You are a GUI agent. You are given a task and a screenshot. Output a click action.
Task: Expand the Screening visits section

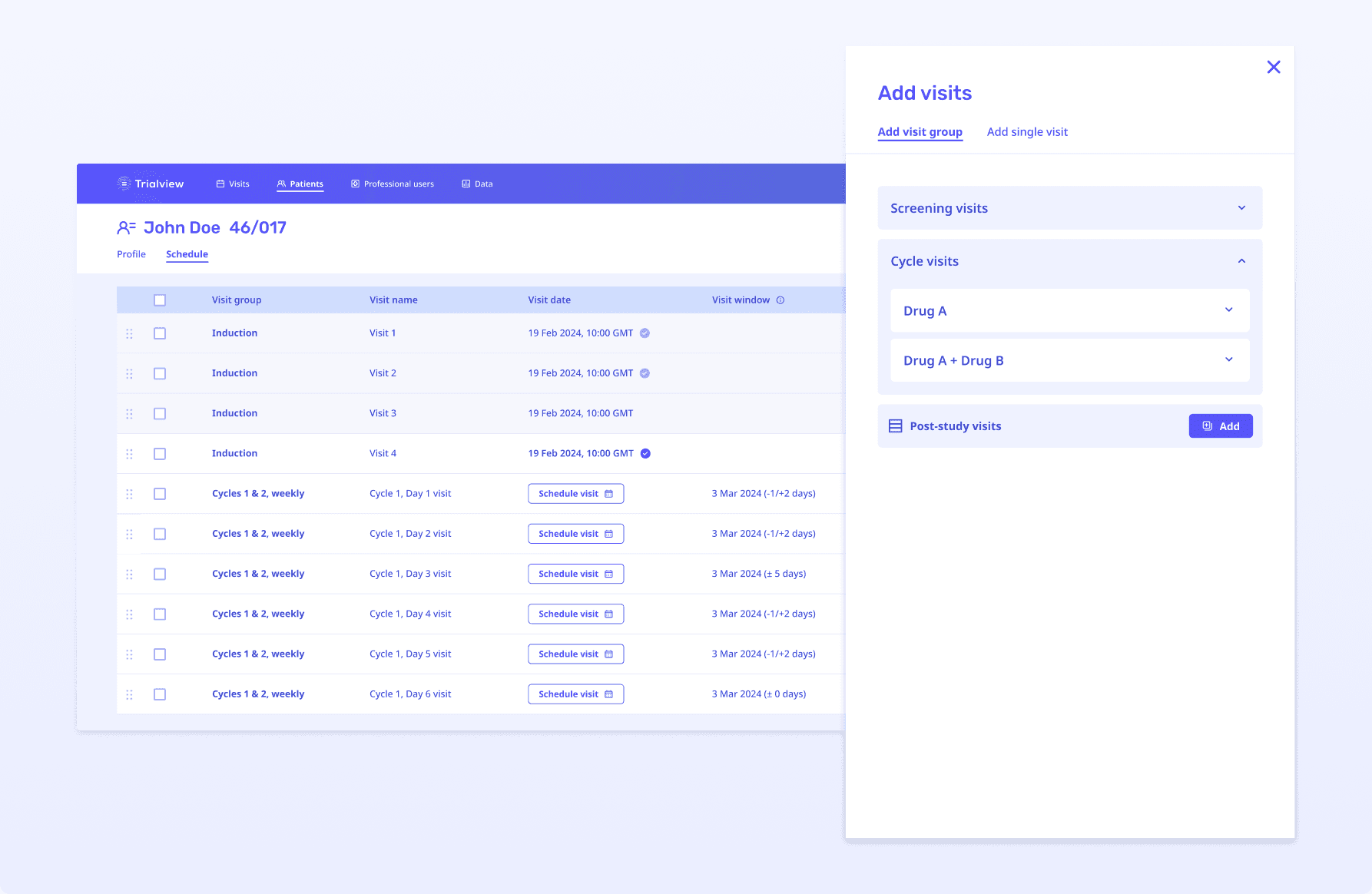click(x=1070, y=208)
